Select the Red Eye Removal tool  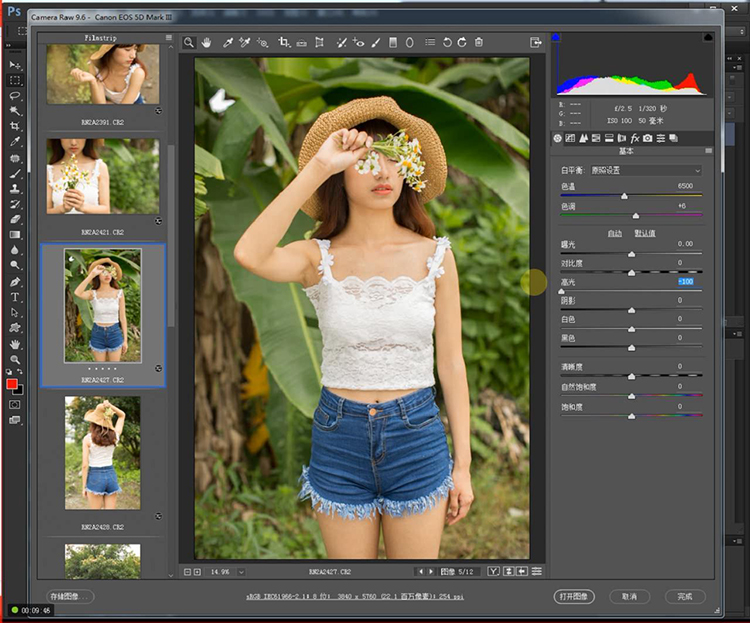[358, 43]
